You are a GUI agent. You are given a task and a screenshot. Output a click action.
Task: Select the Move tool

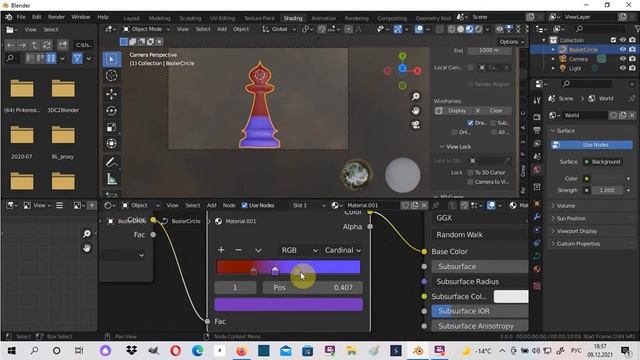111,94
